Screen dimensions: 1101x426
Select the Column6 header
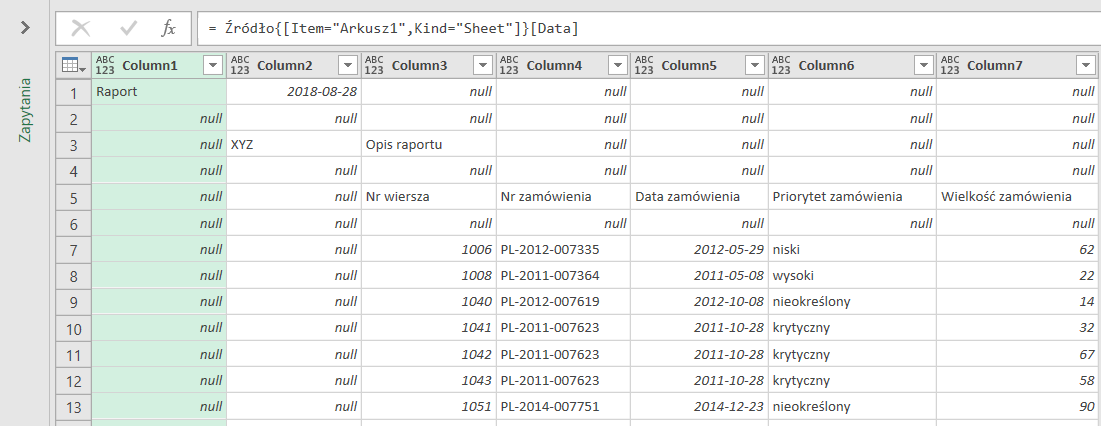pos(826,65)
